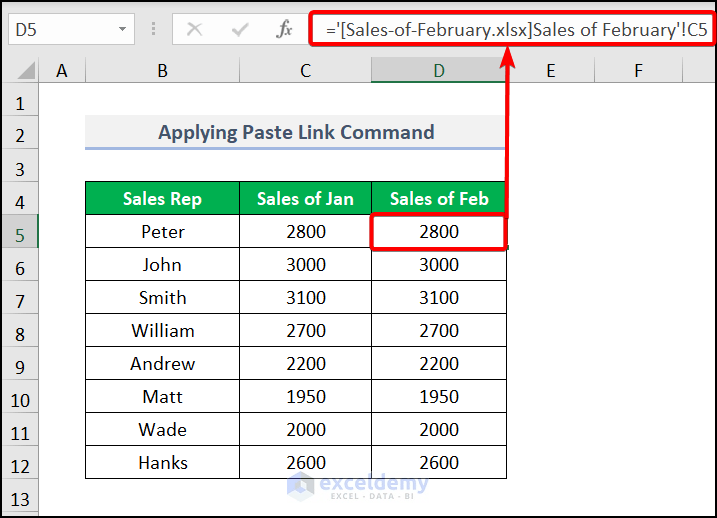The height and width of the screenshot is (518, 717).
Task: Click Hanks' Sales of Jan value 2600
Action: 305,462
